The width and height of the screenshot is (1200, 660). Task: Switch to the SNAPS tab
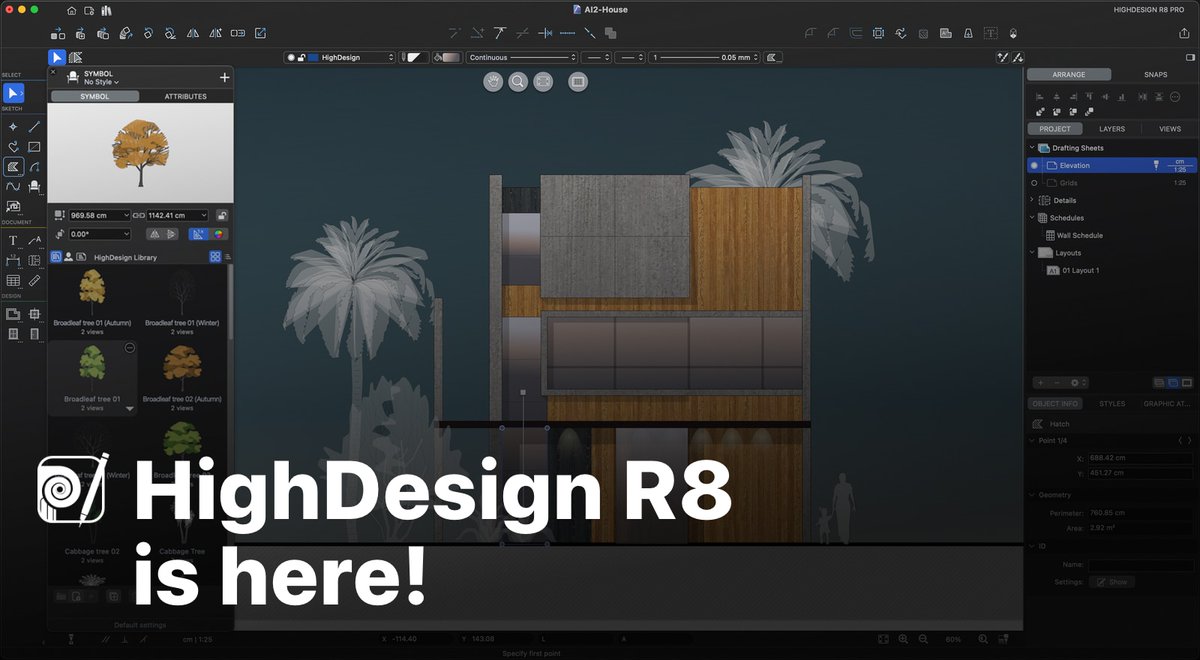(1155, 75)
